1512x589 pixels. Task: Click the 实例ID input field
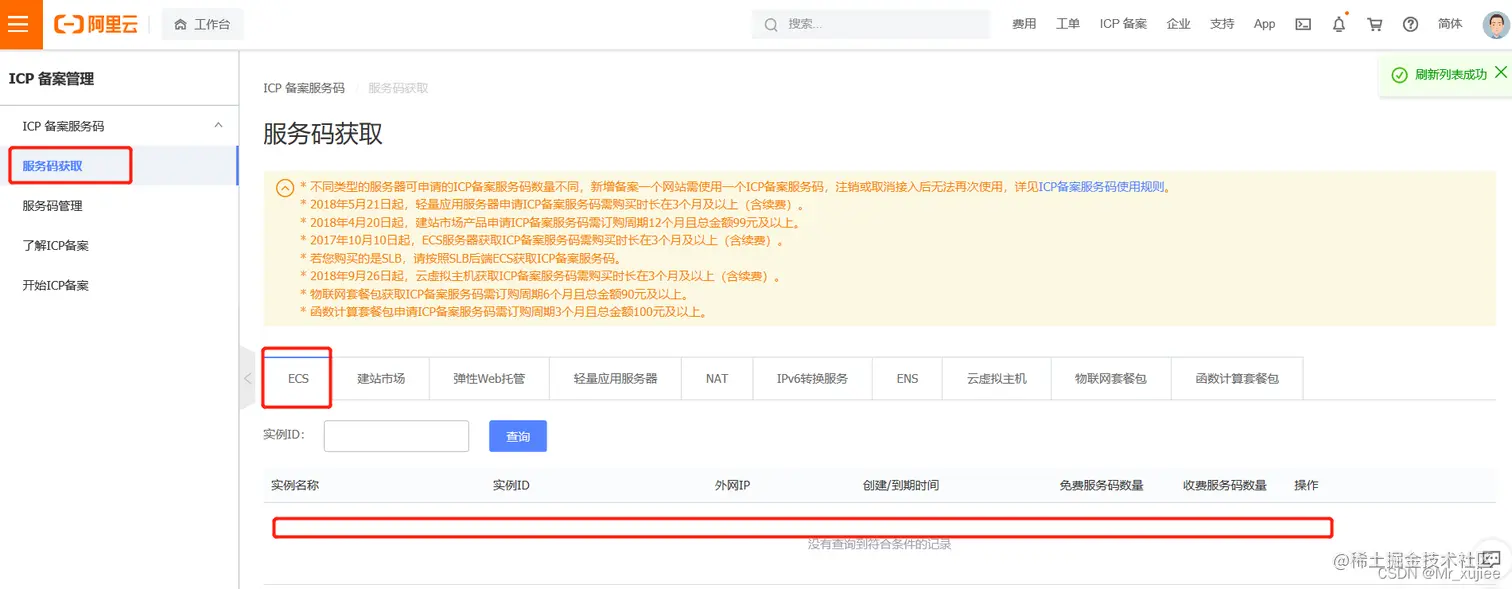(396, 436)
